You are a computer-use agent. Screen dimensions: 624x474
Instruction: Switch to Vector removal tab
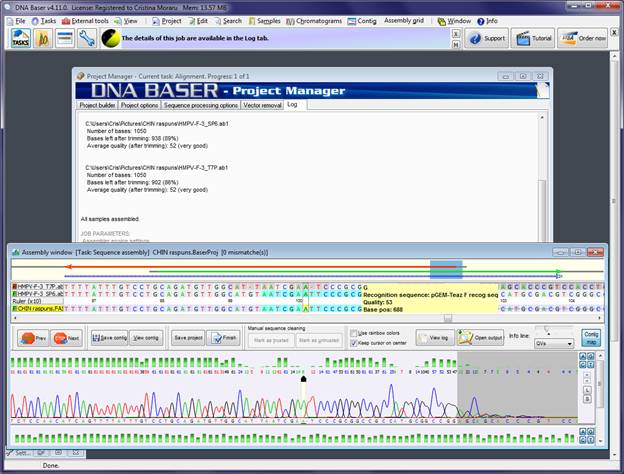point(262,105)
